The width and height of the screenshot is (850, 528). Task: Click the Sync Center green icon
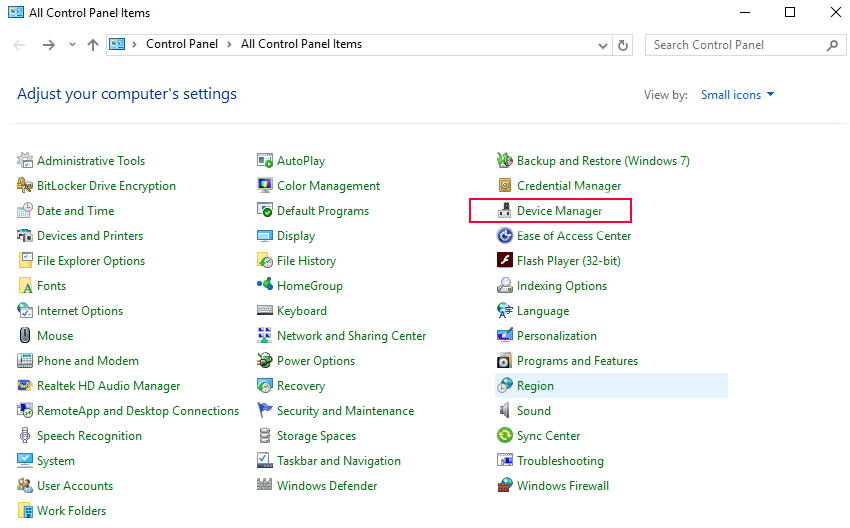(505, 435)
